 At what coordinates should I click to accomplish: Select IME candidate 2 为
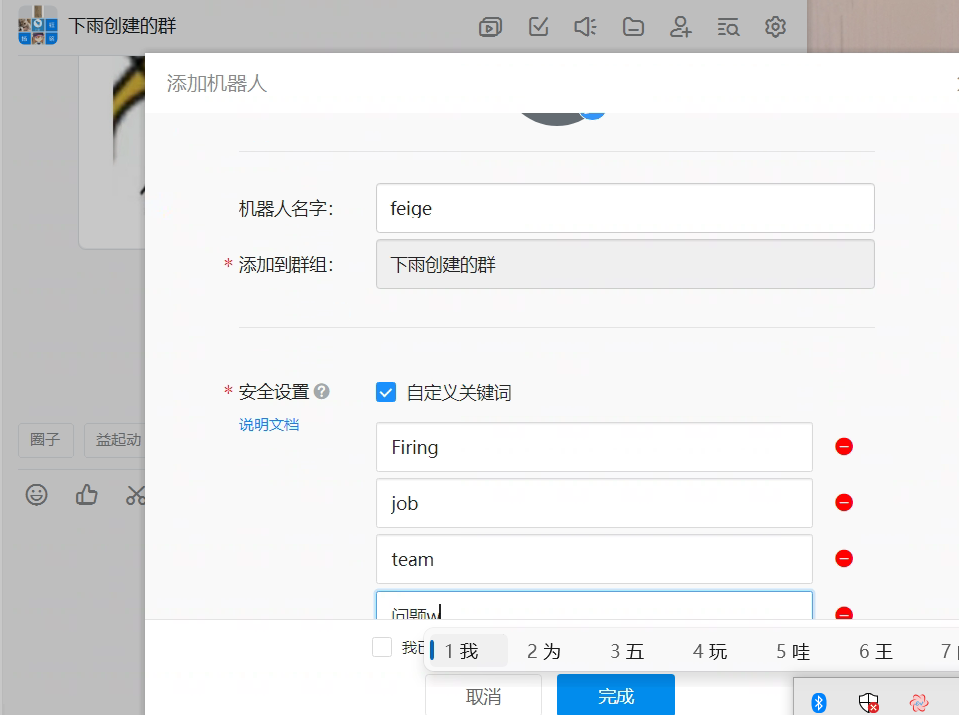[544, 651]
